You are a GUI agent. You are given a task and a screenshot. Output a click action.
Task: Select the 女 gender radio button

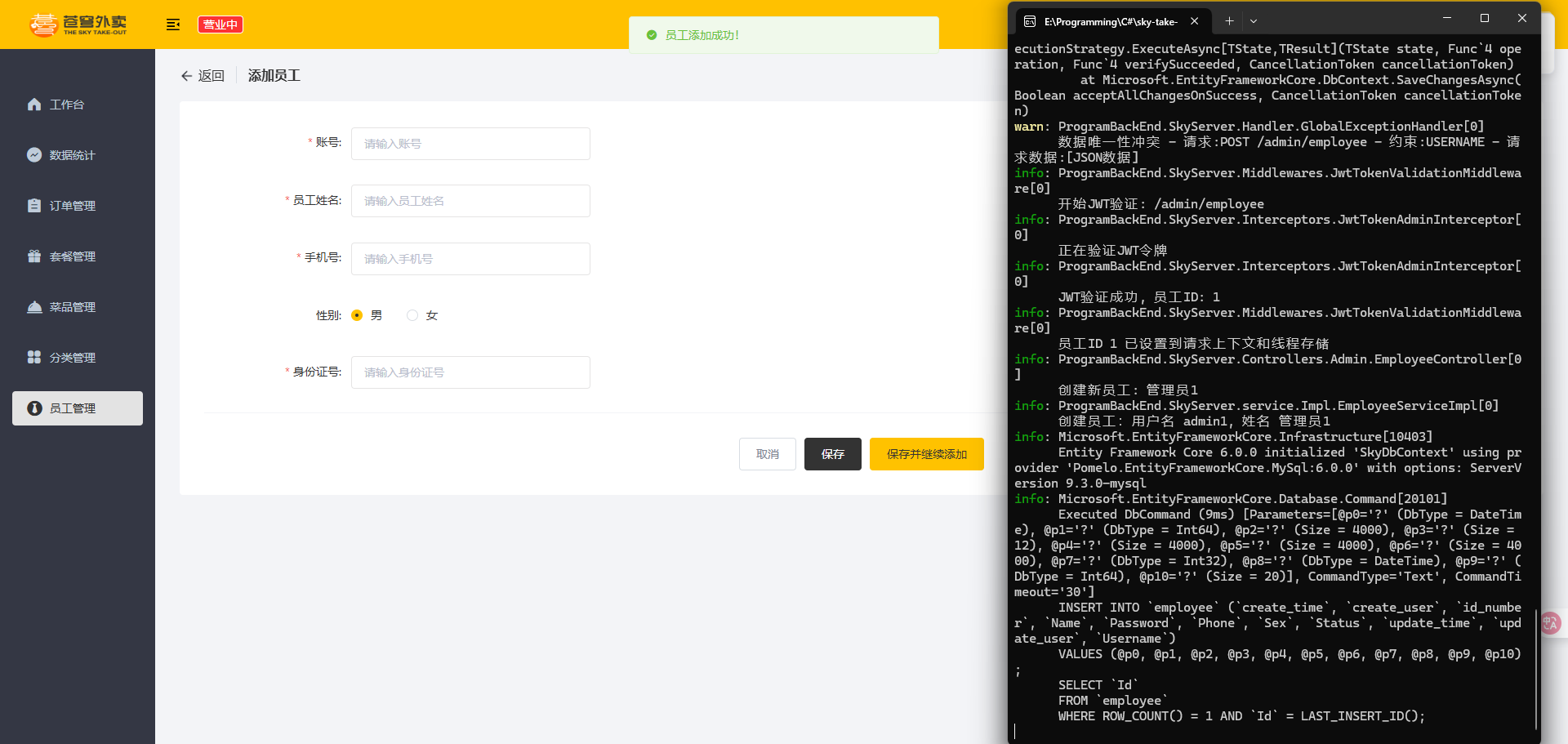point(412,315)
